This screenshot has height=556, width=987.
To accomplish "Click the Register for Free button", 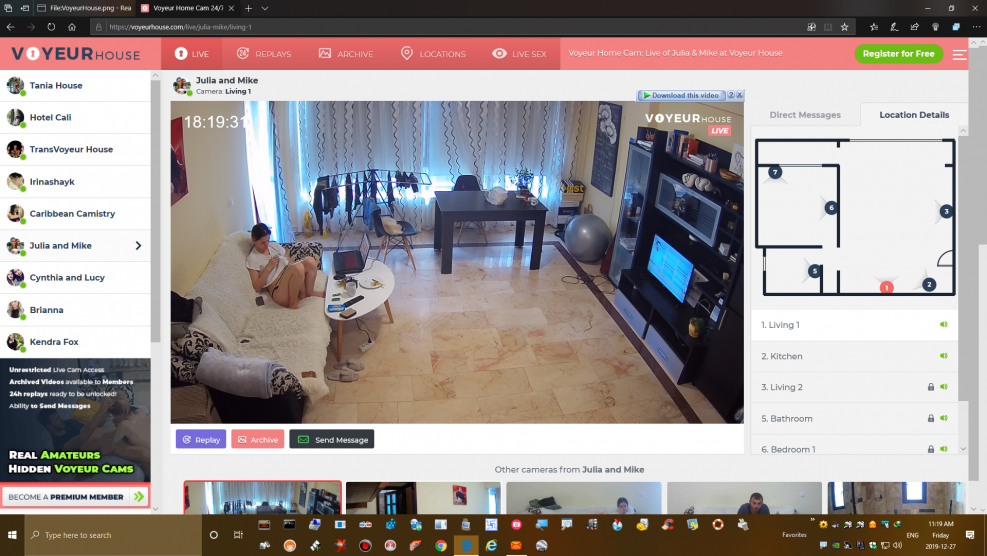I will 898,54.
